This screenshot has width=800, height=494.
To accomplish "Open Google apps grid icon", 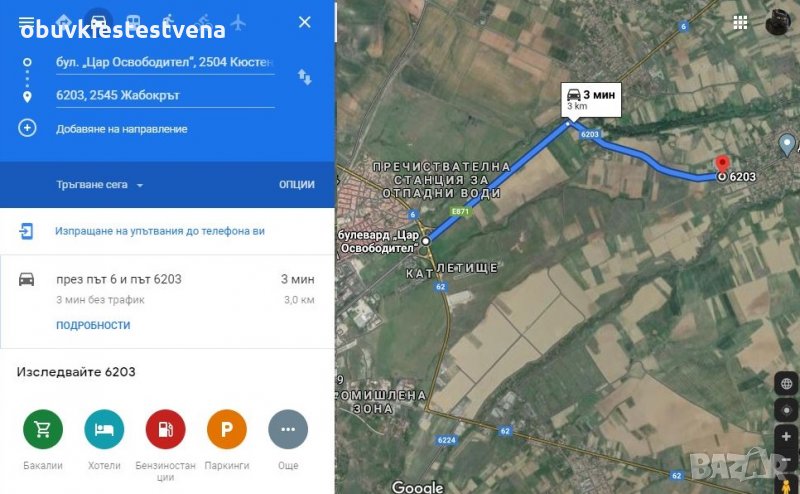I will coord(740,22).
